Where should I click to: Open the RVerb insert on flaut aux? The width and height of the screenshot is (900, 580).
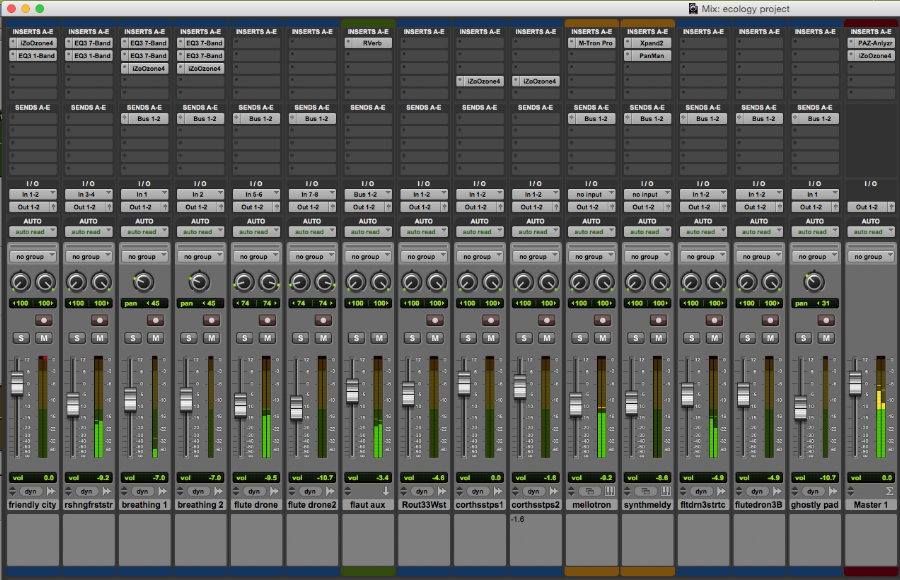[x=368, y=43]
